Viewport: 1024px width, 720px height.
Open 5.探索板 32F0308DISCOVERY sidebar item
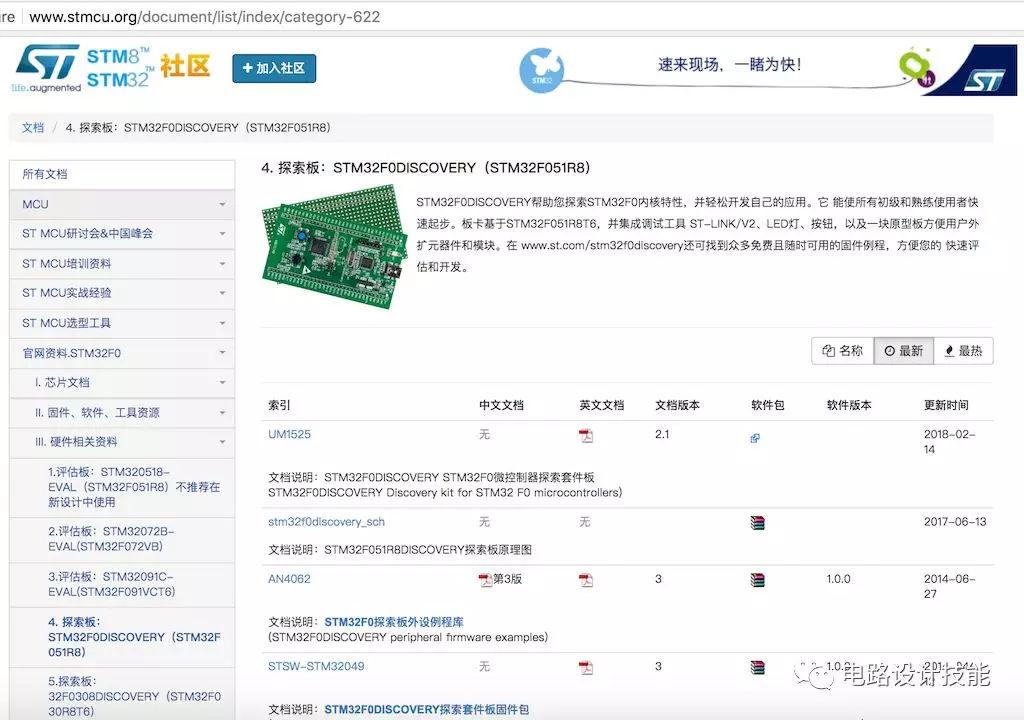point(122,695)
